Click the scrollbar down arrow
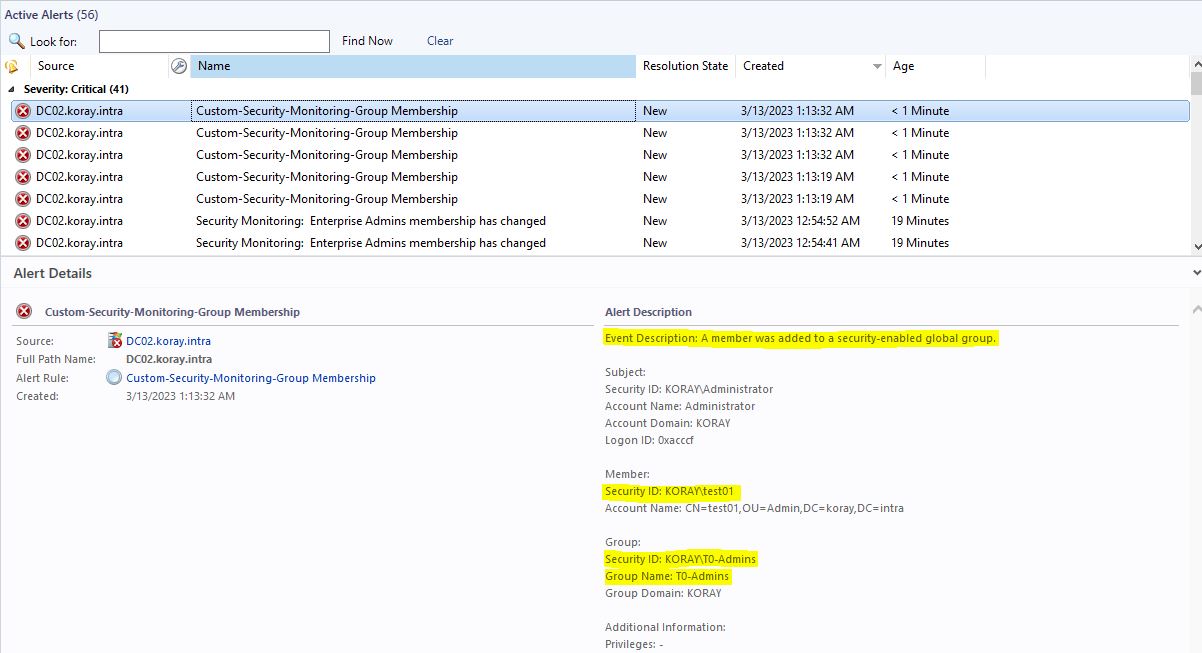Viewport: 1202px width, 653px height. [x=1195, y=246]
